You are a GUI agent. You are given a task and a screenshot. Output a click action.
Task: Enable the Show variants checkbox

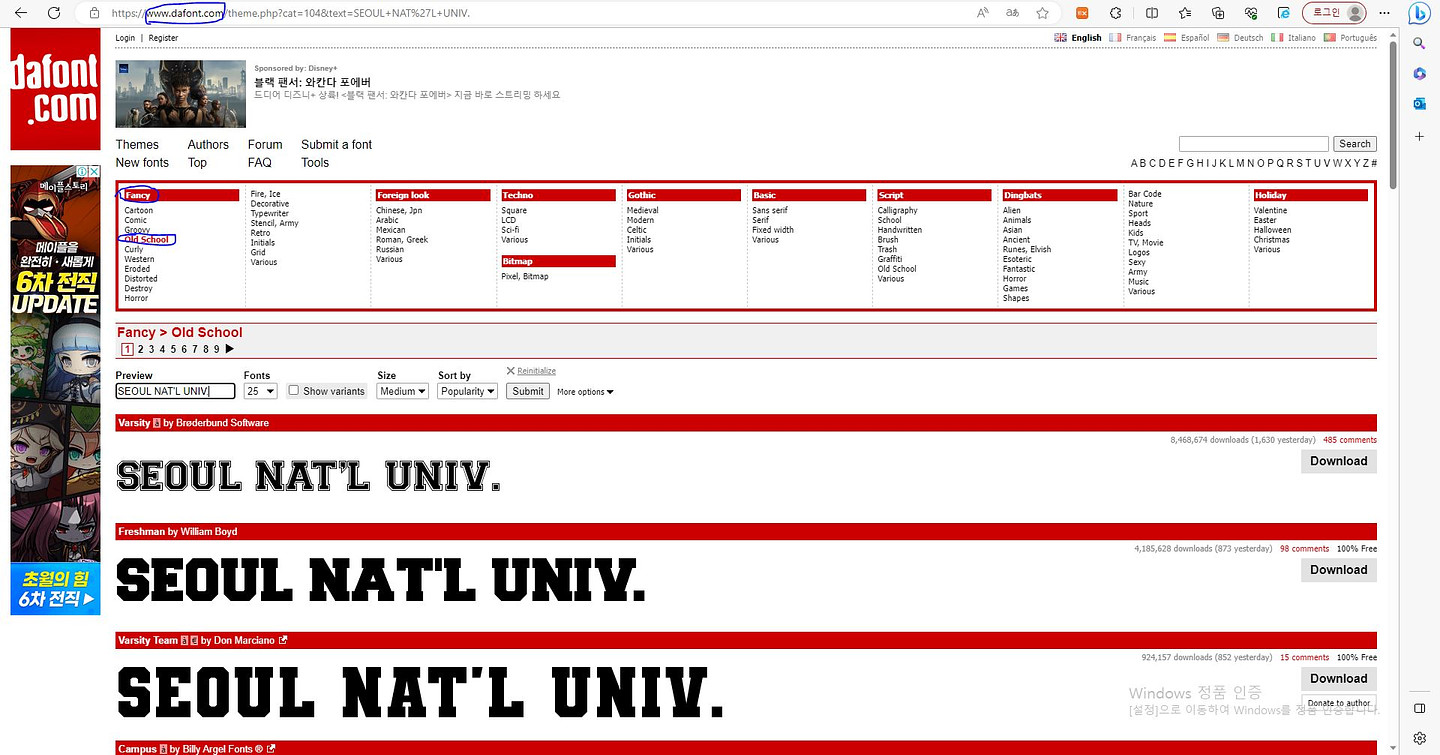click(x=294, y=391)
